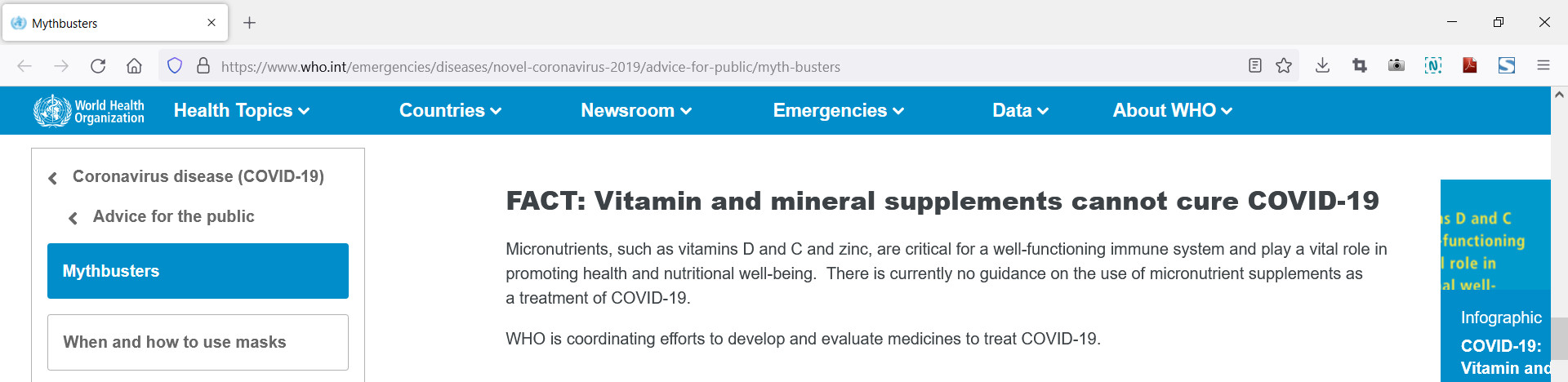
Task: Expand the Countries dropdown menu
Action: 450,111
